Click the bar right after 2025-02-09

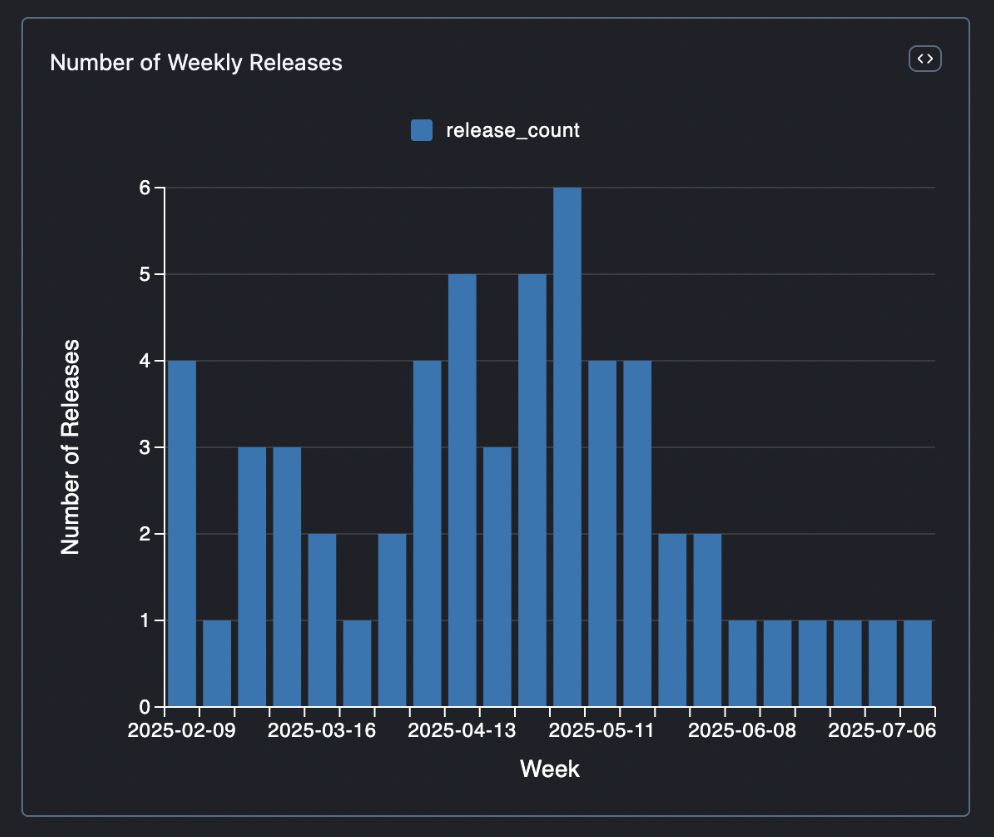tap(218, 660)
